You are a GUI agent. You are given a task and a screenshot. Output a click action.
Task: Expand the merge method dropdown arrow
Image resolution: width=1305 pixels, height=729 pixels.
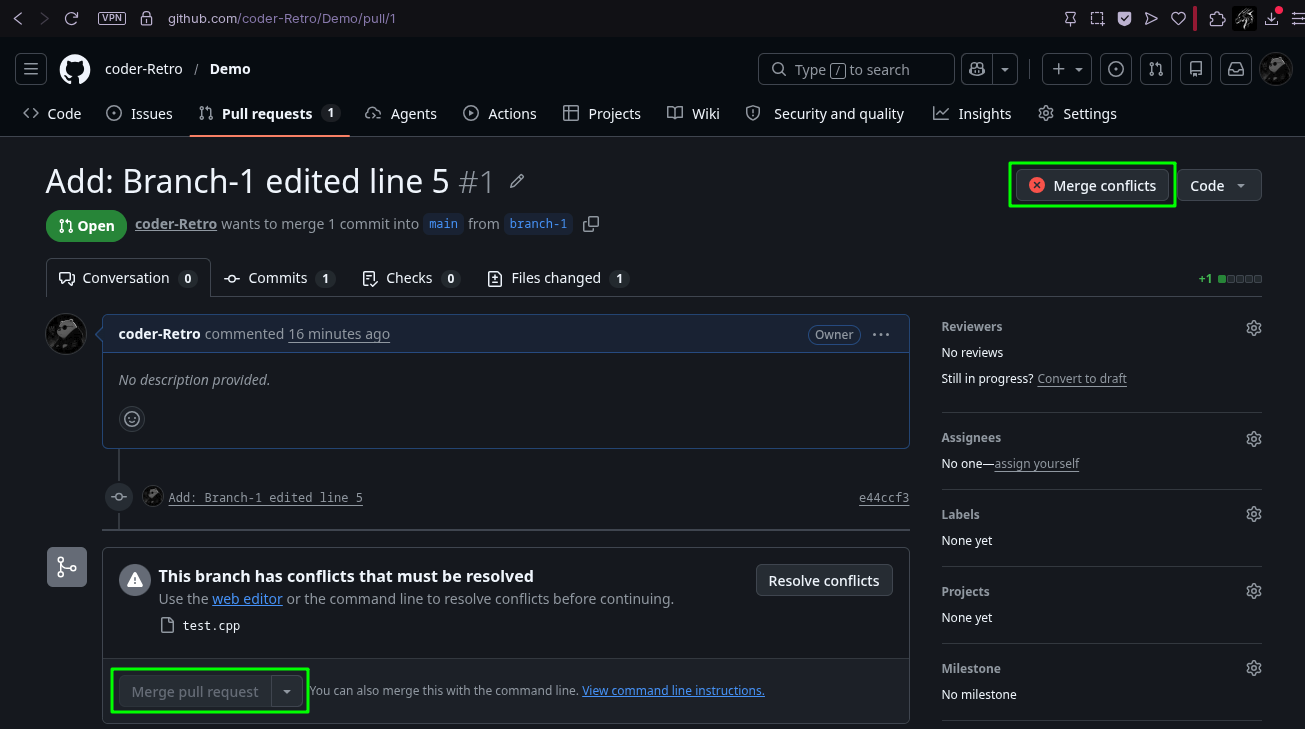[x=287, y=691]
